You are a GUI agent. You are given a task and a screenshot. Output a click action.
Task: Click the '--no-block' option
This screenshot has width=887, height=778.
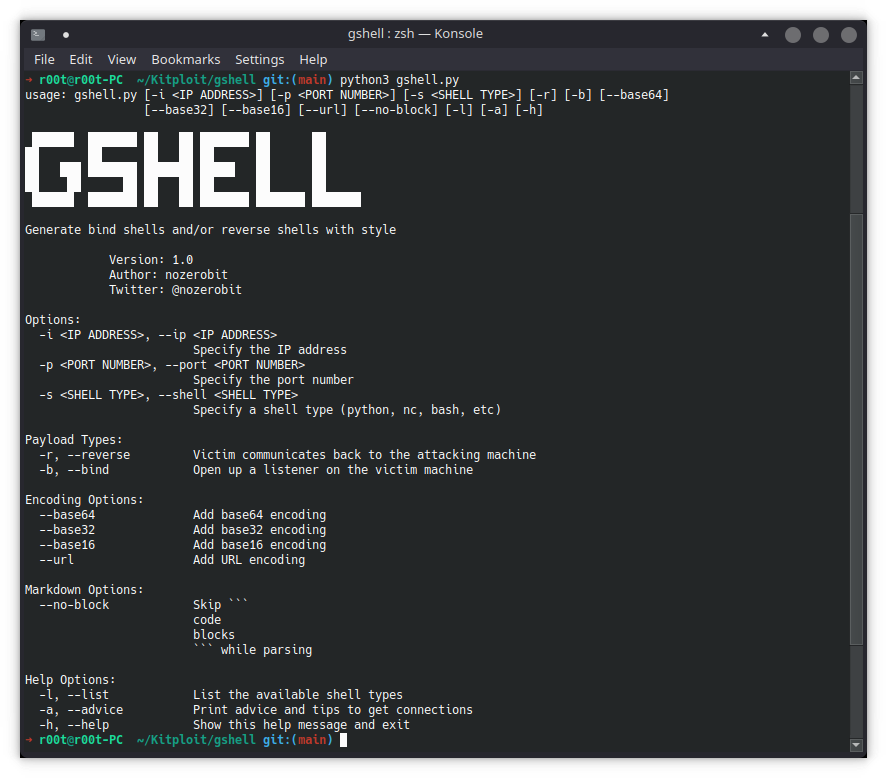[74, 605]
